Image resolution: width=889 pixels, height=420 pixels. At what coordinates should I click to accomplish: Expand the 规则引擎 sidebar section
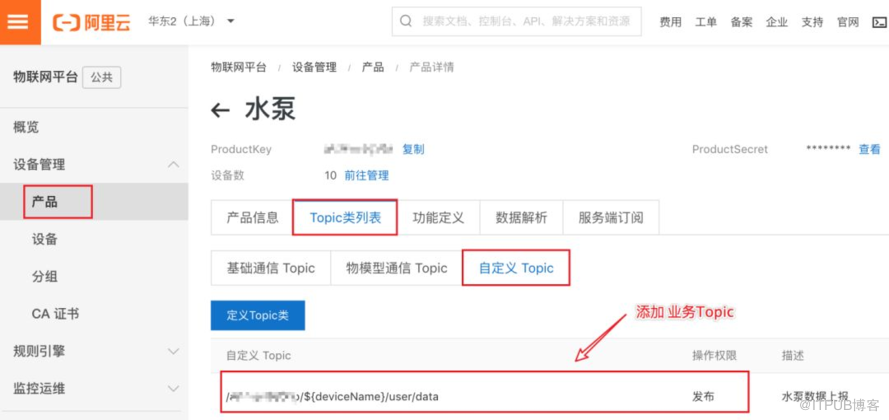pyautogui.click(x=94, y=351)
